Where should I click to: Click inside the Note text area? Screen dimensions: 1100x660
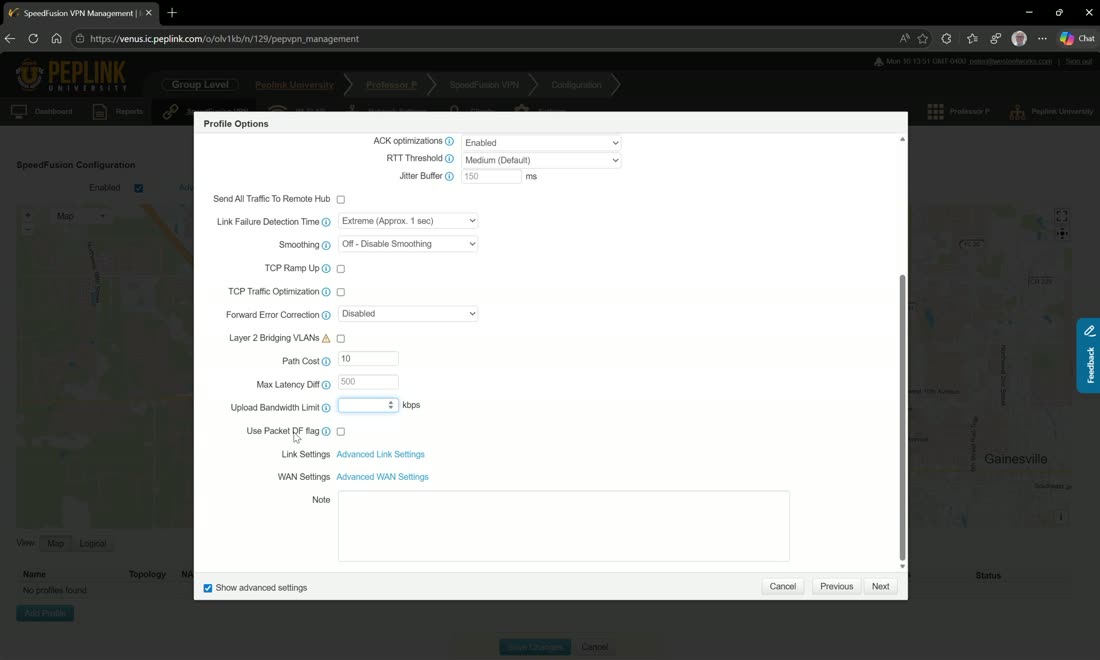coord(563,526)
